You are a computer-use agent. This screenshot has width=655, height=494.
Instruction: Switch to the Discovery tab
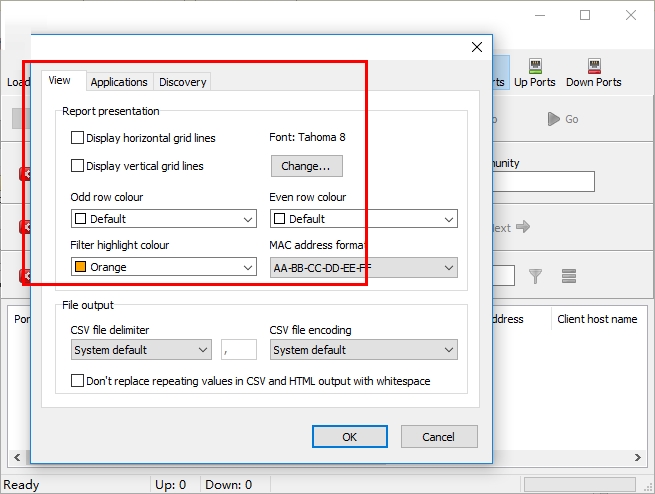point(183,82)
